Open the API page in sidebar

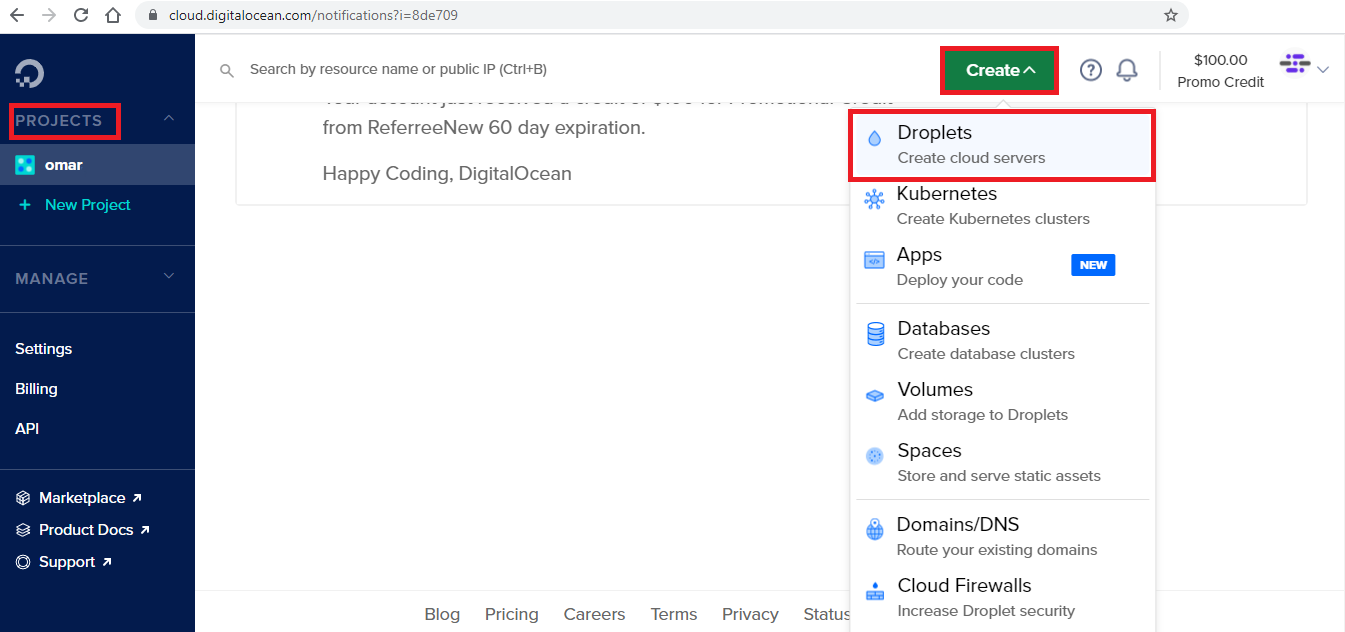tap(27, 429)
